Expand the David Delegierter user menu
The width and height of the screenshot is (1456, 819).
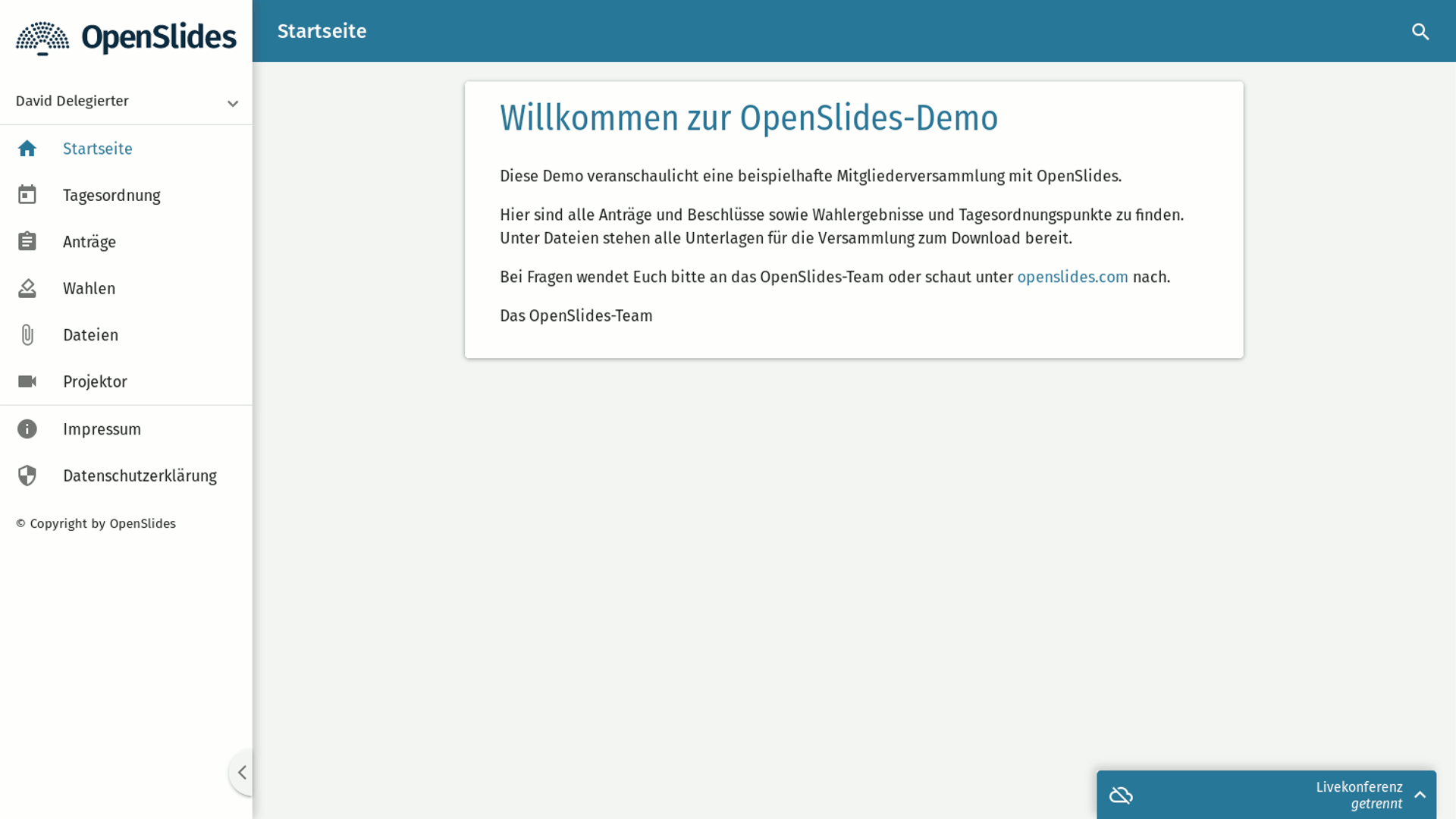(x=232, y=103)
